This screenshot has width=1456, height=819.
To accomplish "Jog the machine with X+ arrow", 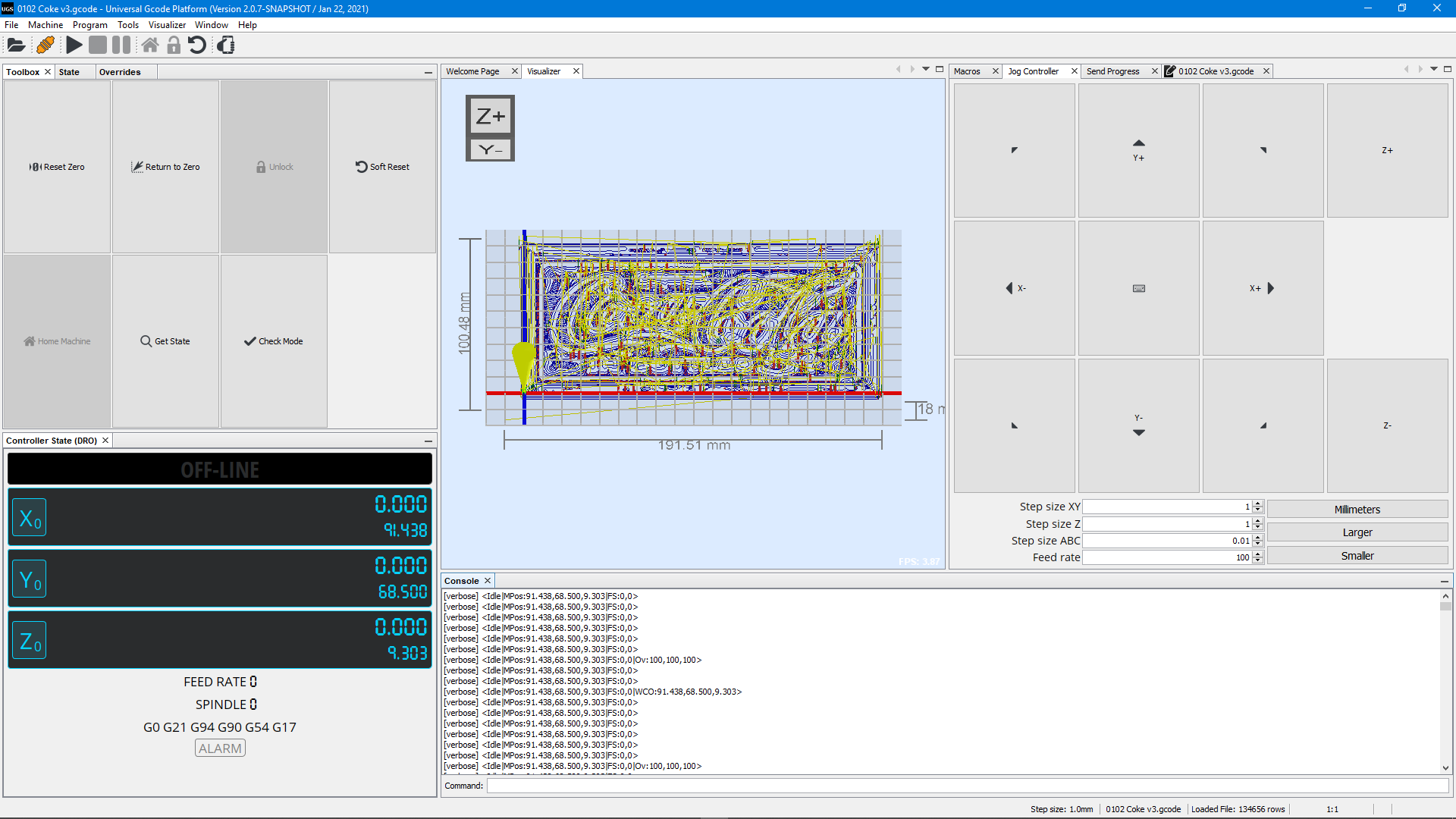I will click(1263, 288).
